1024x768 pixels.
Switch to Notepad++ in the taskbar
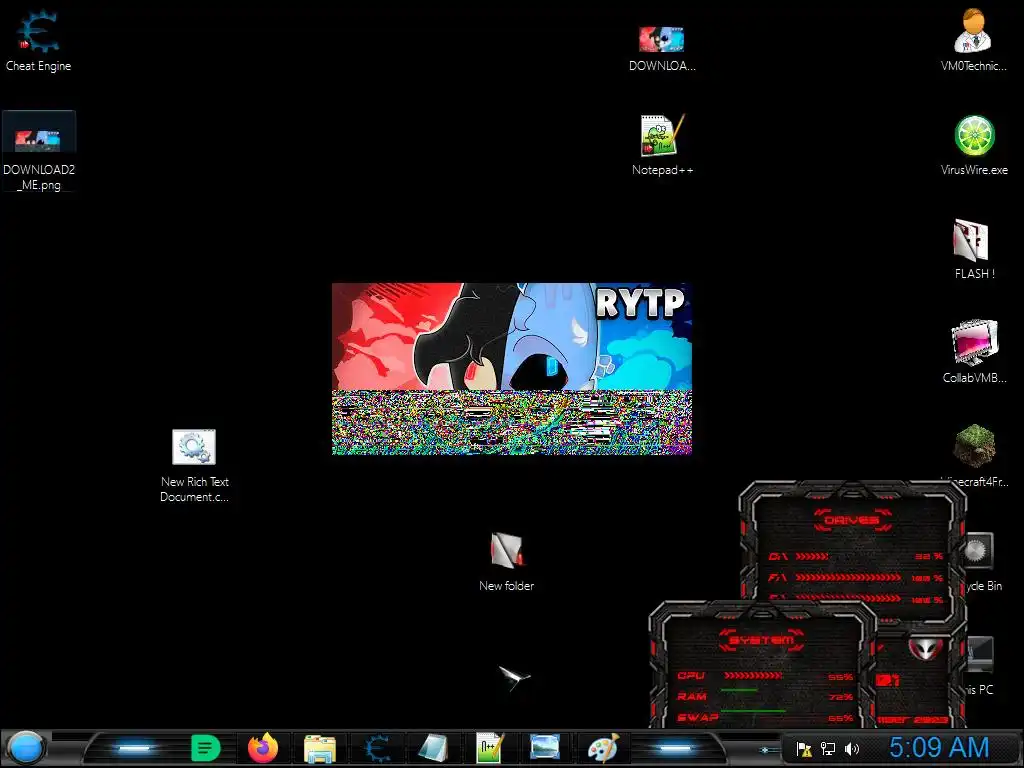[488, 748]
